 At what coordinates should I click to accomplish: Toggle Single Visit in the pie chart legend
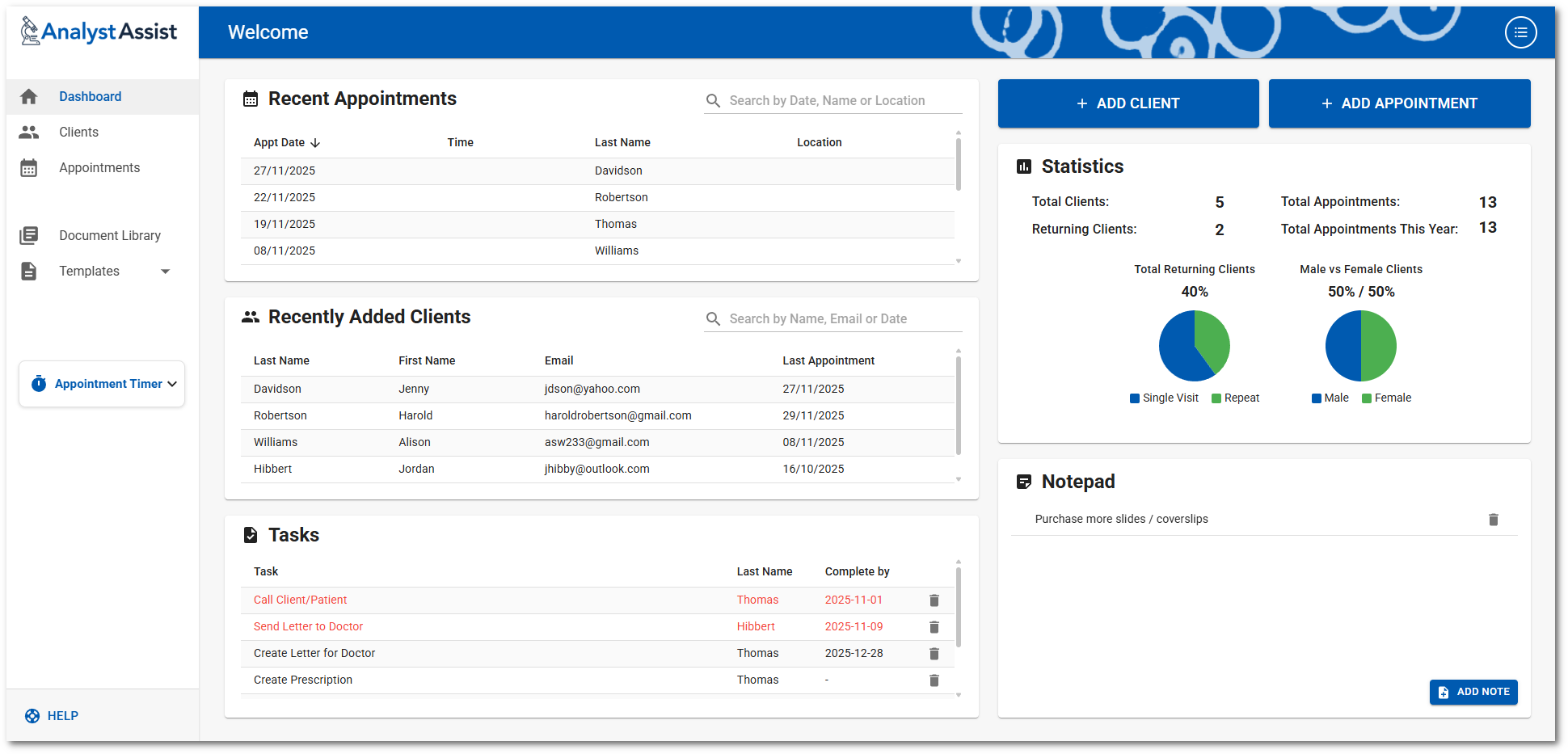(x=1164, y=398)
